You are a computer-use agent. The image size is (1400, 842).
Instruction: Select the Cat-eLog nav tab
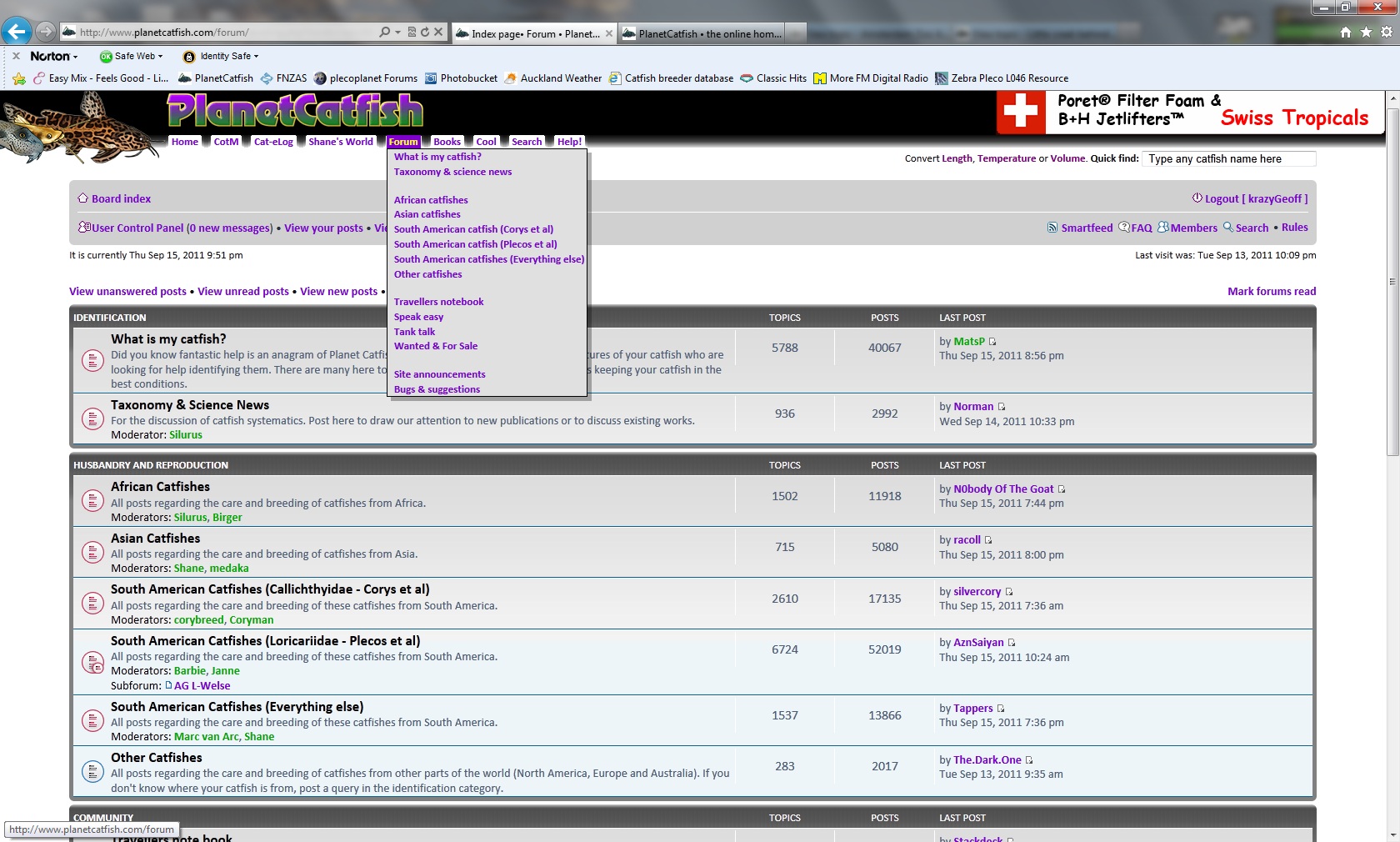[x=273, y=142]
